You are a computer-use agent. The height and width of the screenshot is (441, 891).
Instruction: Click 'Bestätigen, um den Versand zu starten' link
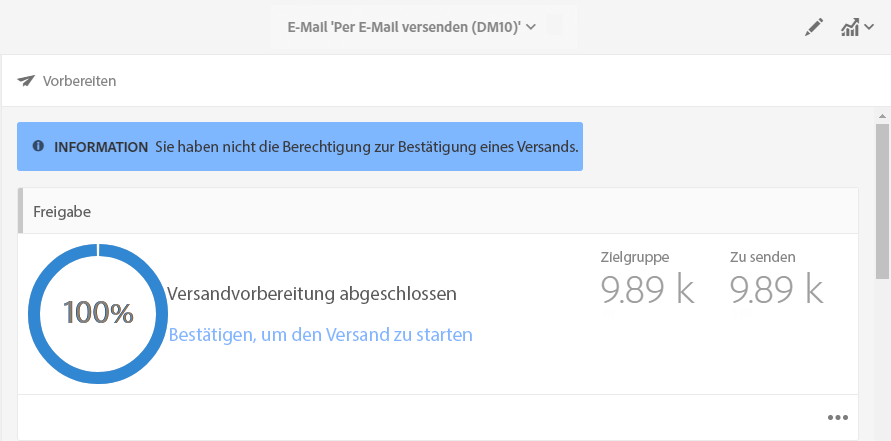(320, 335)
